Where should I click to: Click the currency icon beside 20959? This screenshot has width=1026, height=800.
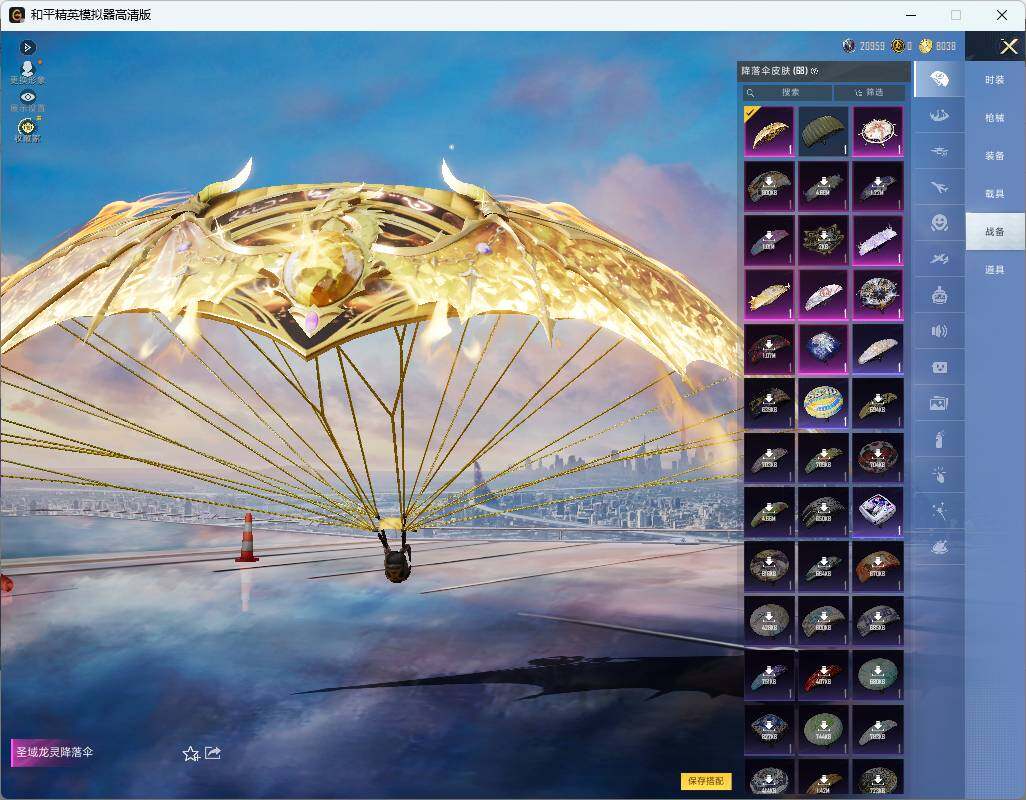pyautogui.click(x=849, y=46)
